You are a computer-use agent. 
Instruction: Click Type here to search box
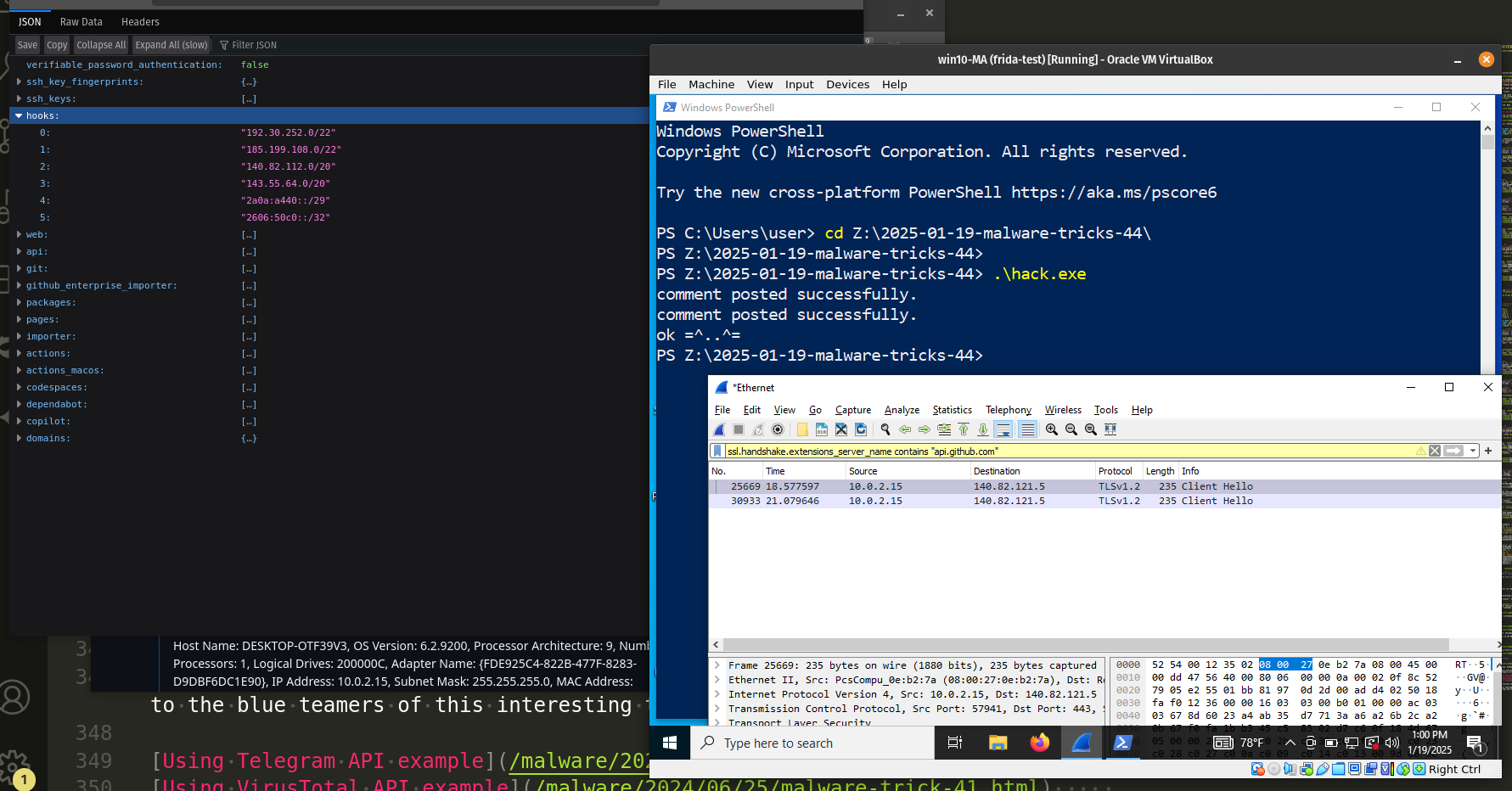(x=812, y=743)
